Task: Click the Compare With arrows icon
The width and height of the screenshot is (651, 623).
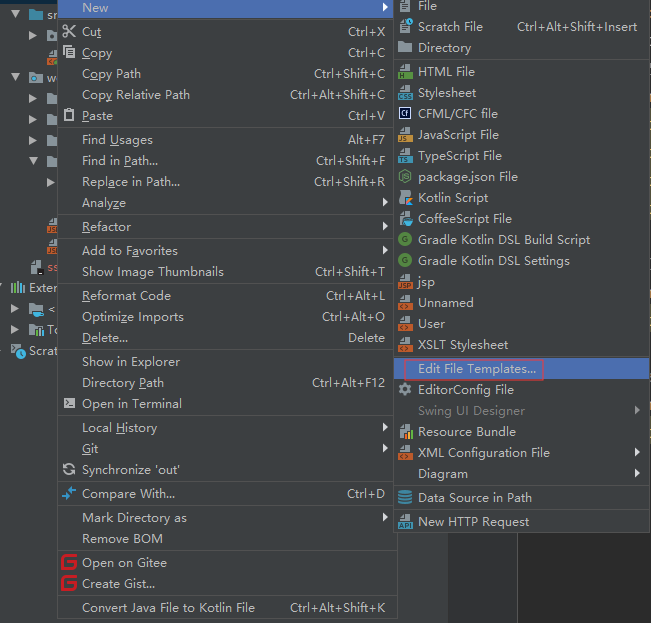Action: pyautogui.click(x=69, y=493)
